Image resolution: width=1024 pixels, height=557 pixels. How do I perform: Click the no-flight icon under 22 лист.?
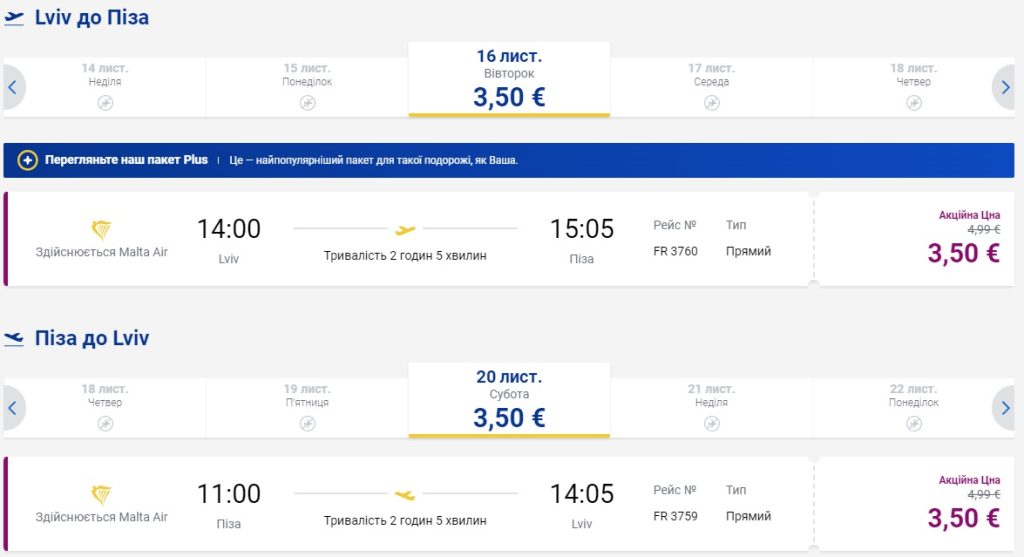point(914,423)
